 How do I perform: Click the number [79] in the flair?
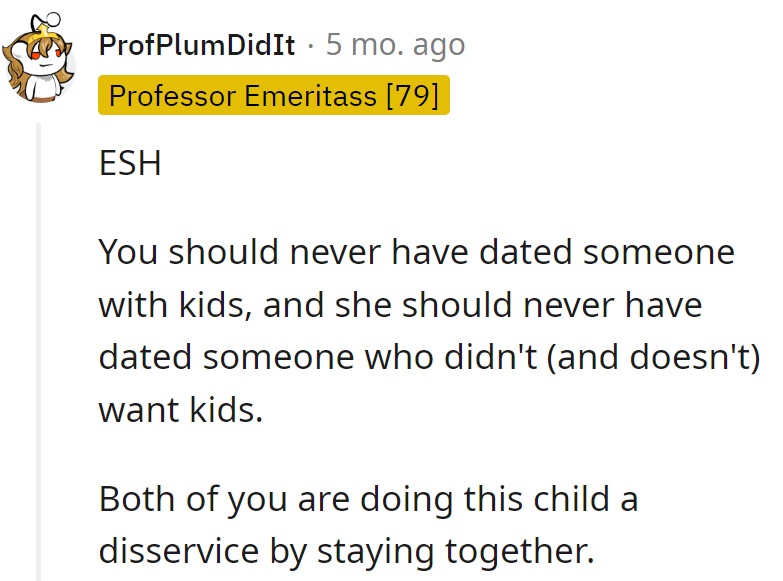click(x=412, y=96)
